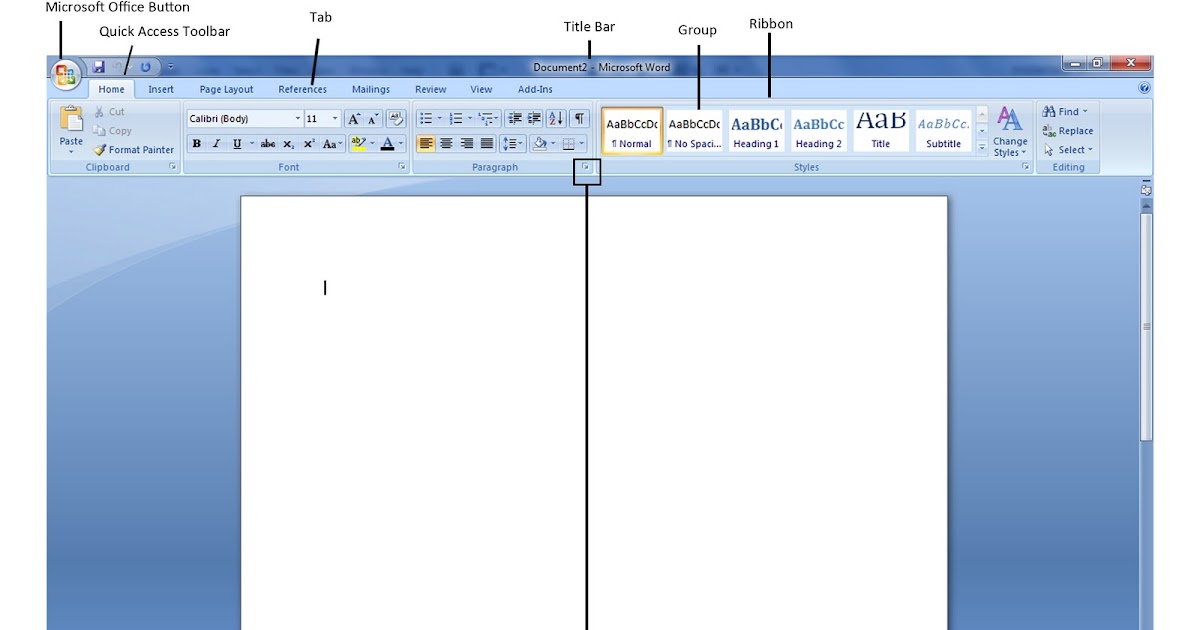The height and width of the screenshot is (630, 1200).
Task: Click the Sort A-Z icon
Action: pos(557,118)
